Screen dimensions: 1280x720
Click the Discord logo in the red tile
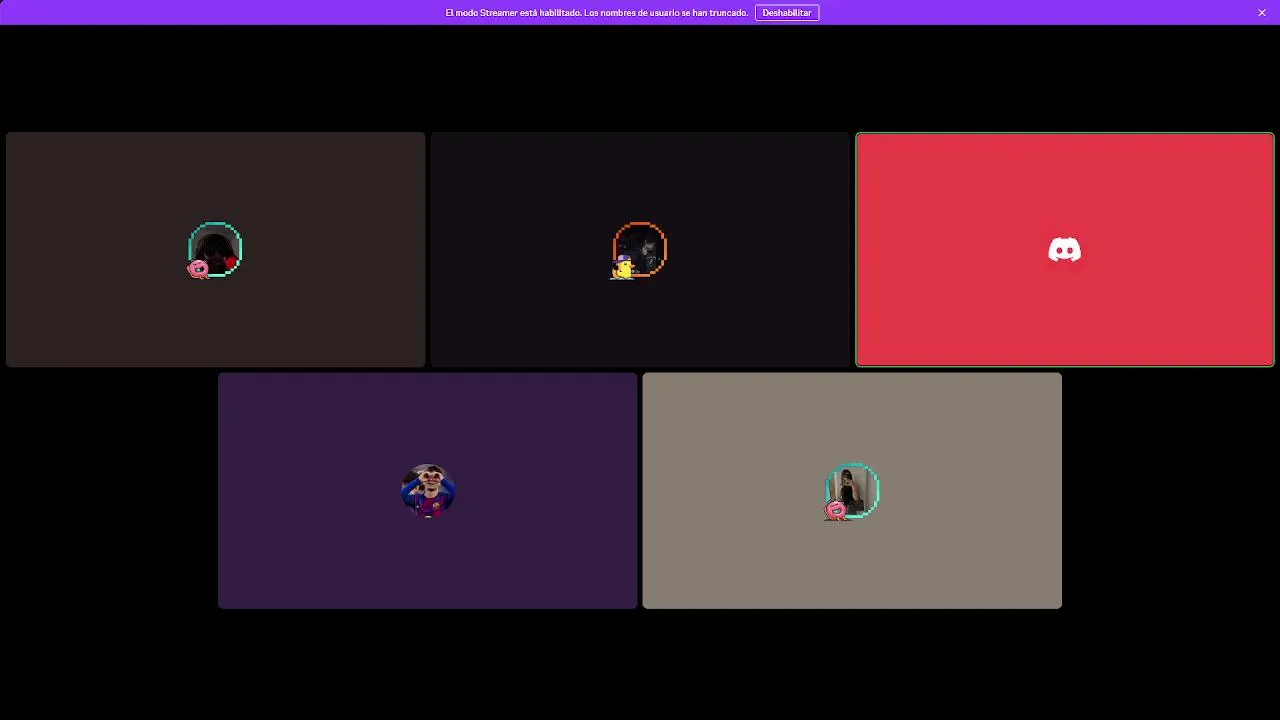1065,250
